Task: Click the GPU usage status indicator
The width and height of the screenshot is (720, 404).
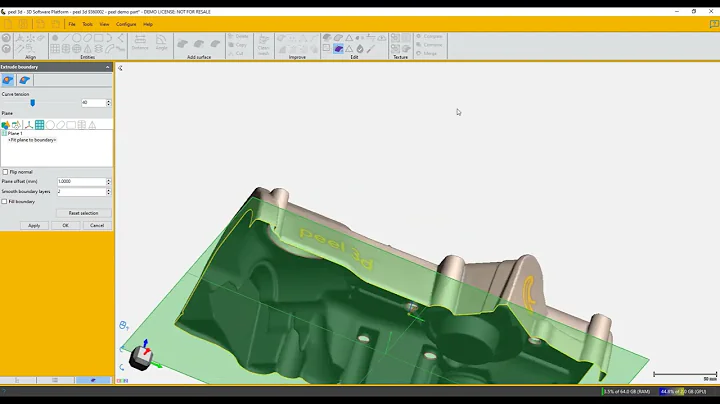Action: pyautogui.click(x=683, y=392)
